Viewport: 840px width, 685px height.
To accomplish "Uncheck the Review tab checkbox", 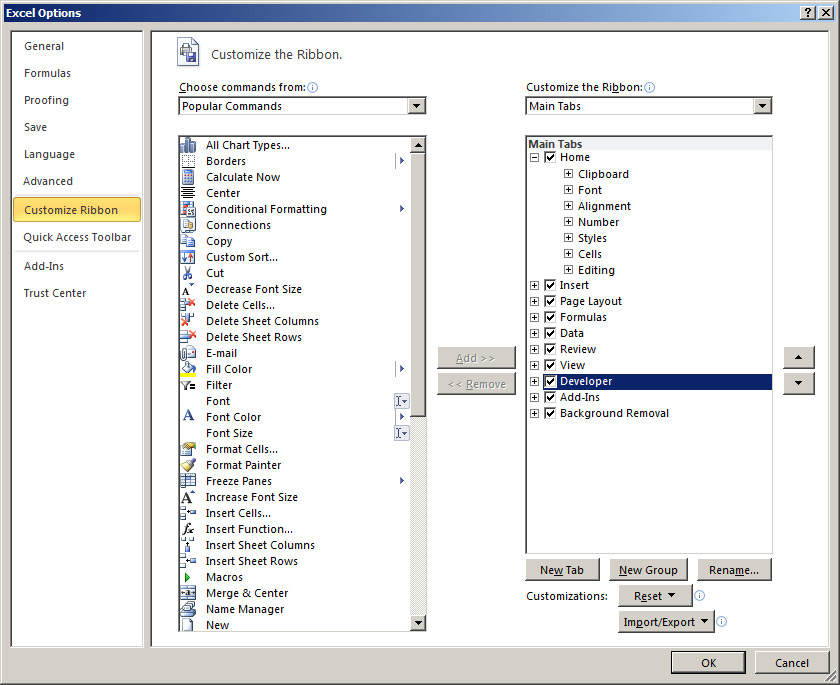I will 550,349.
